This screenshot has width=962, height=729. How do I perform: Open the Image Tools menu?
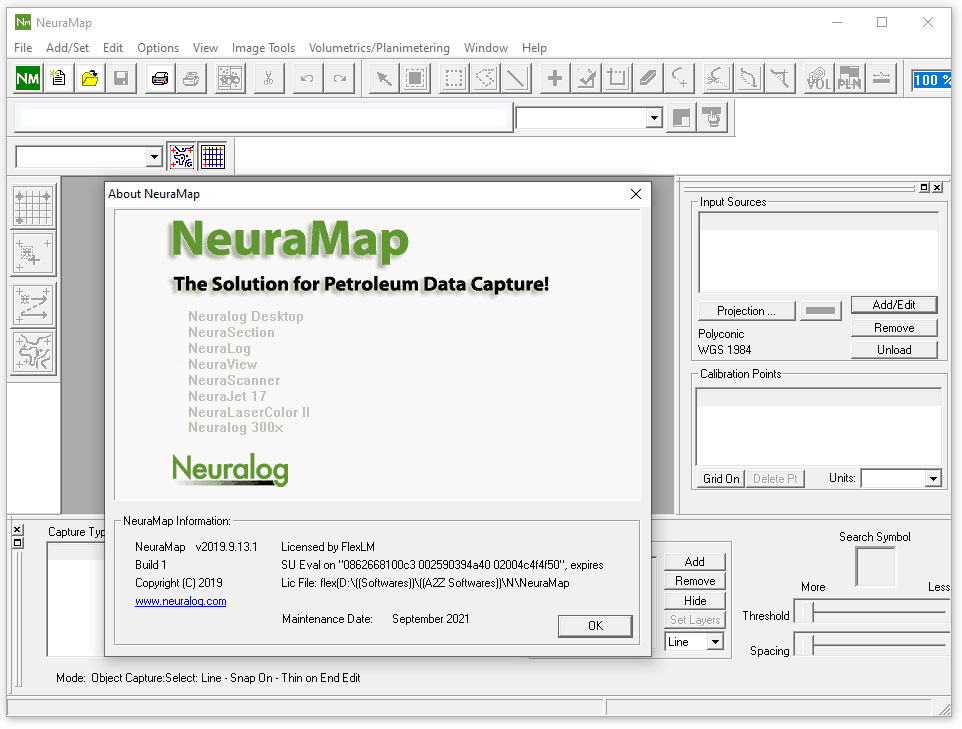point(263,47)
